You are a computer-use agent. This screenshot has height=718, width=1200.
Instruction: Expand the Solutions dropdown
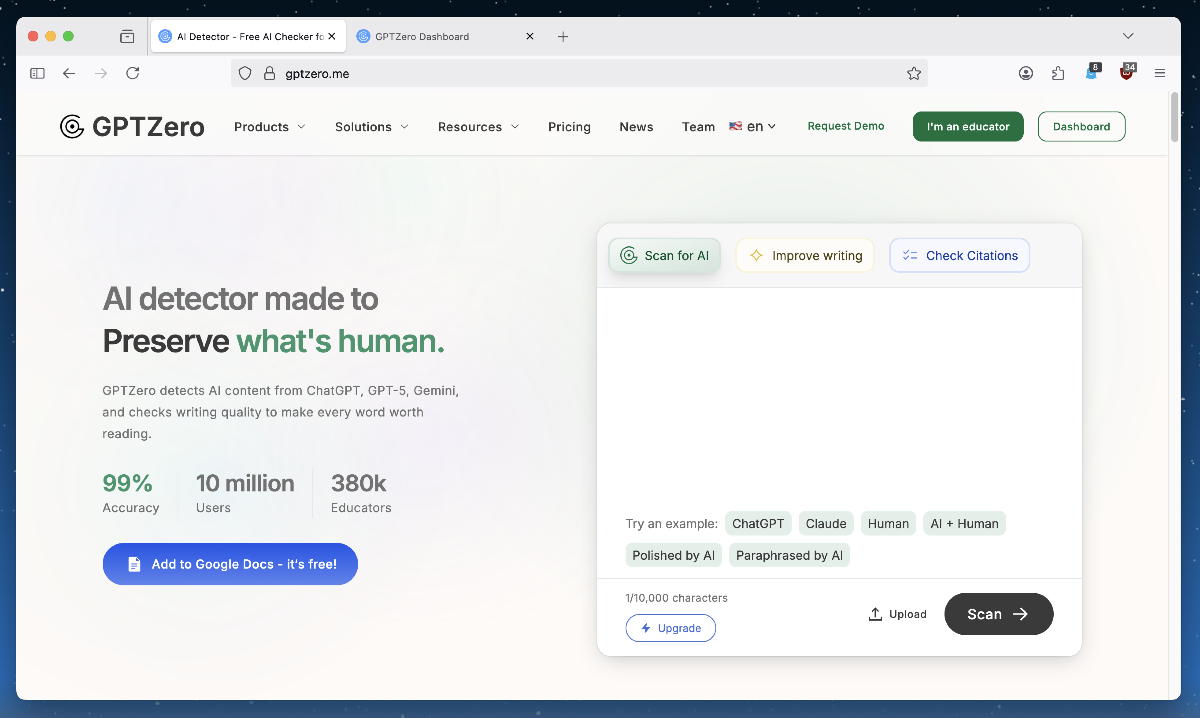(x=372, y=127)
